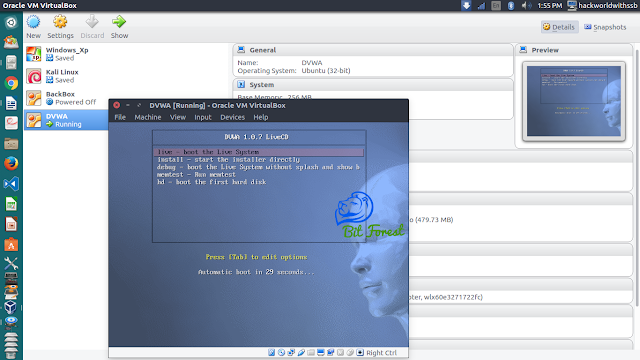Image resolution: width=640 pixels, height=360 pixels.
Task: Switch to the Details view
Action: pos(559,27)
